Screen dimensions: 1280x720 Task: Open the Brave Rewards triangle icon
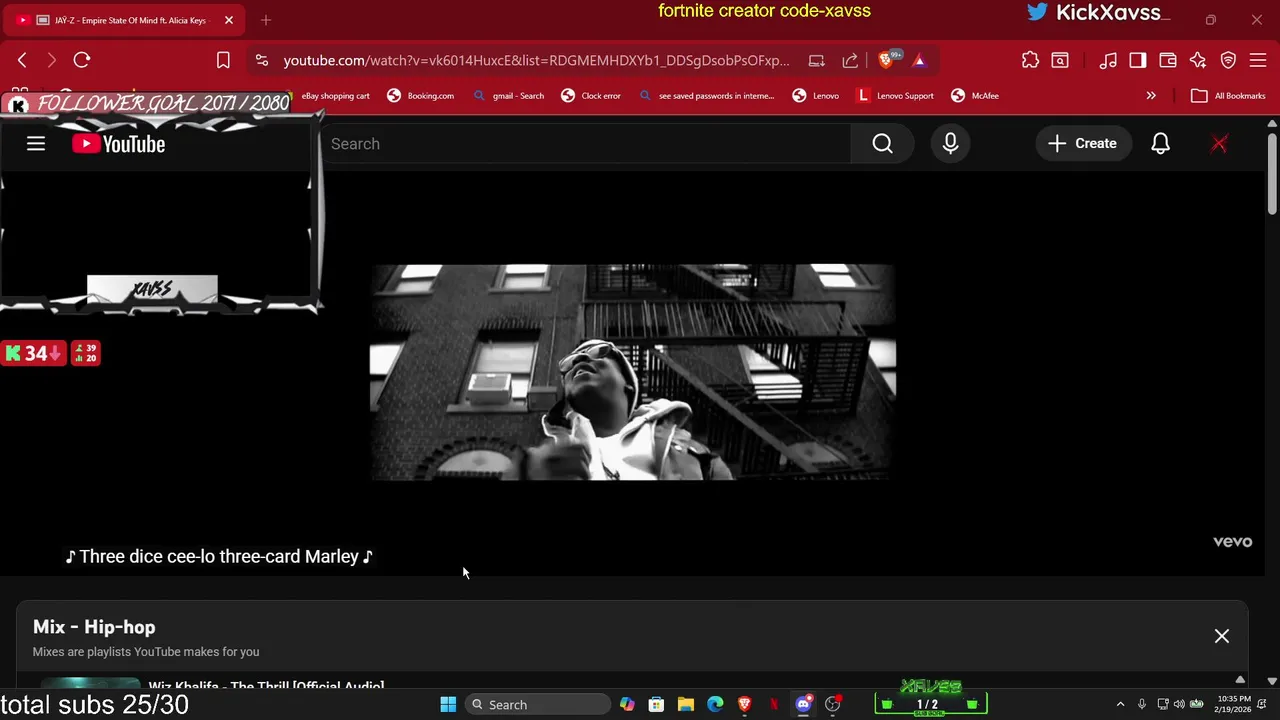point(919,60)
